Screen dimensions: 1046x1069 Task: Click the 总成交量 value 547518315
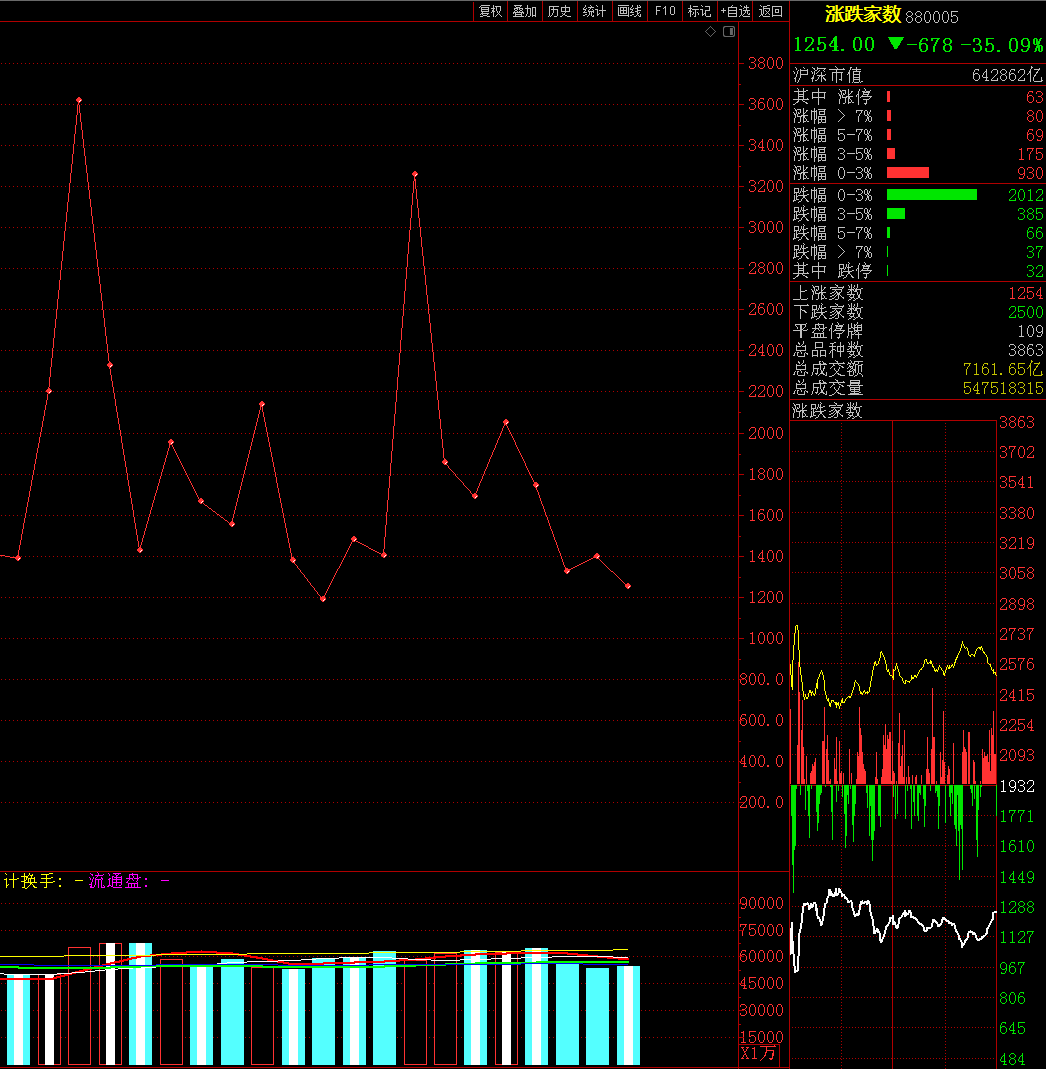[1002, 389]
